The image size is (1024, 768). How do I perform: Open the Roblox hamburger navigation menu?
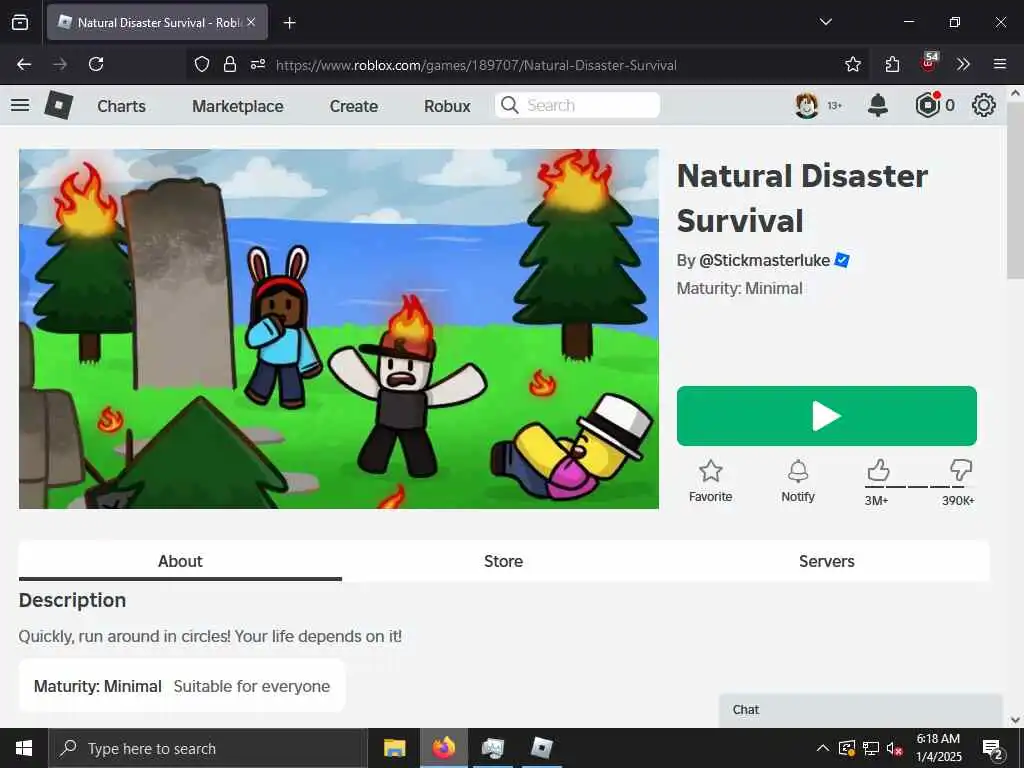click(x=20, y=105)
